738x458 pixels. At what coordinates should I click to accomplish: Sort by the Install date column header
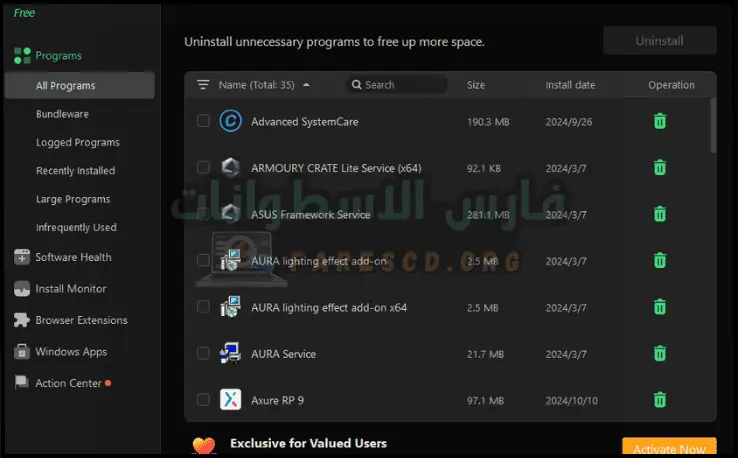570,85
